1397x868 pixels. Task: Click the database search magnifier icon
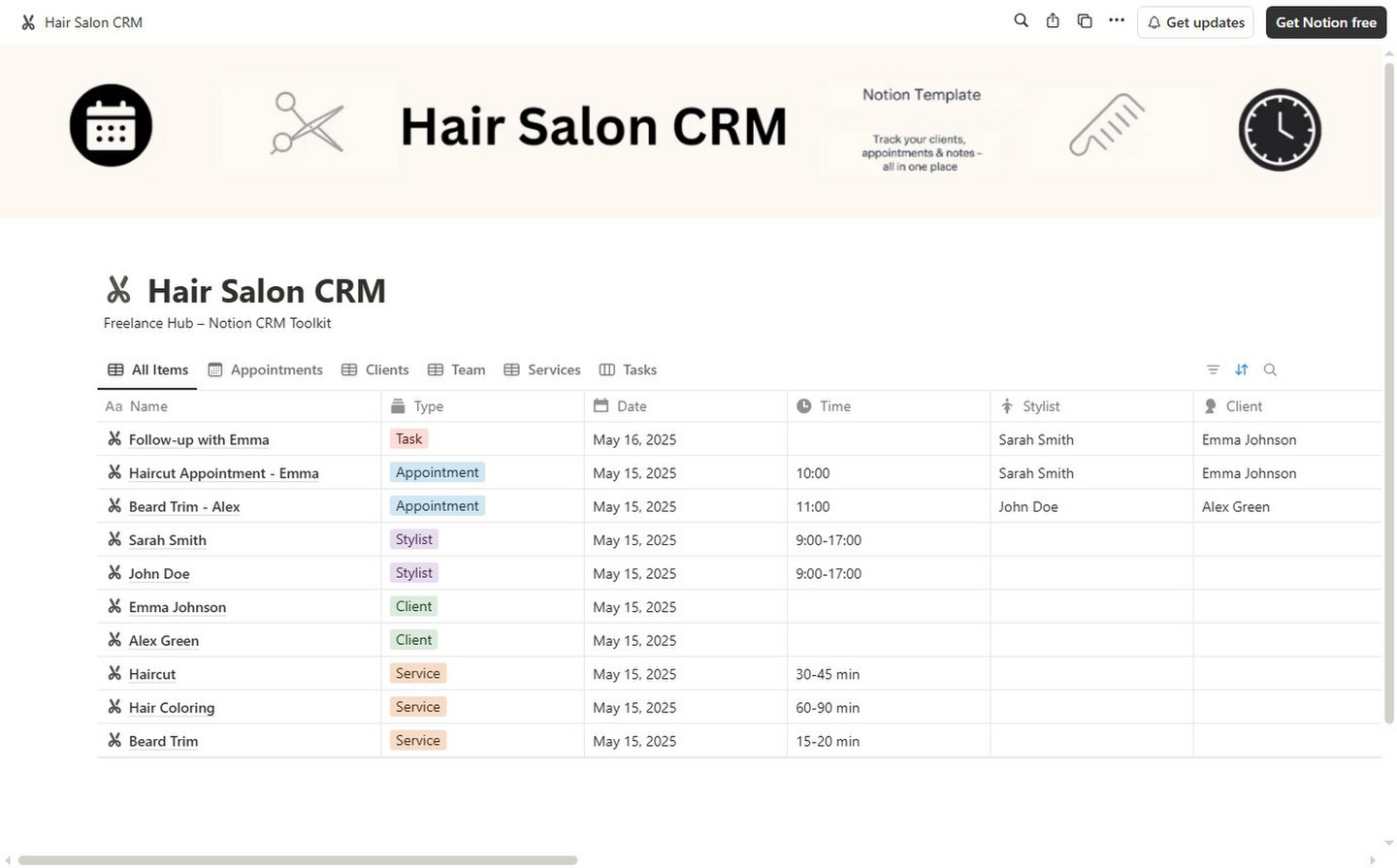[1270, 370]
